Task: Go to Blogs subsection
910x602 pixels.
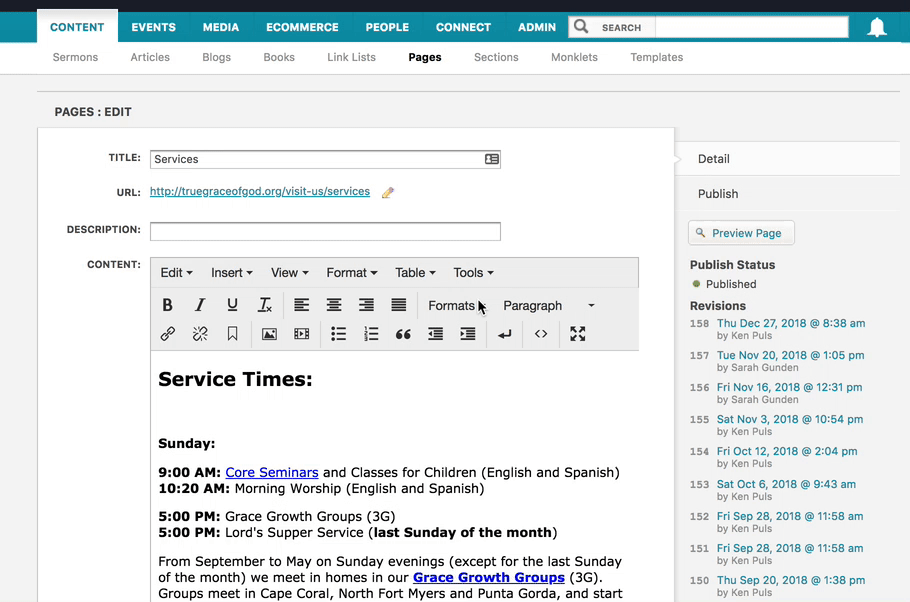Action: [216, 57]
